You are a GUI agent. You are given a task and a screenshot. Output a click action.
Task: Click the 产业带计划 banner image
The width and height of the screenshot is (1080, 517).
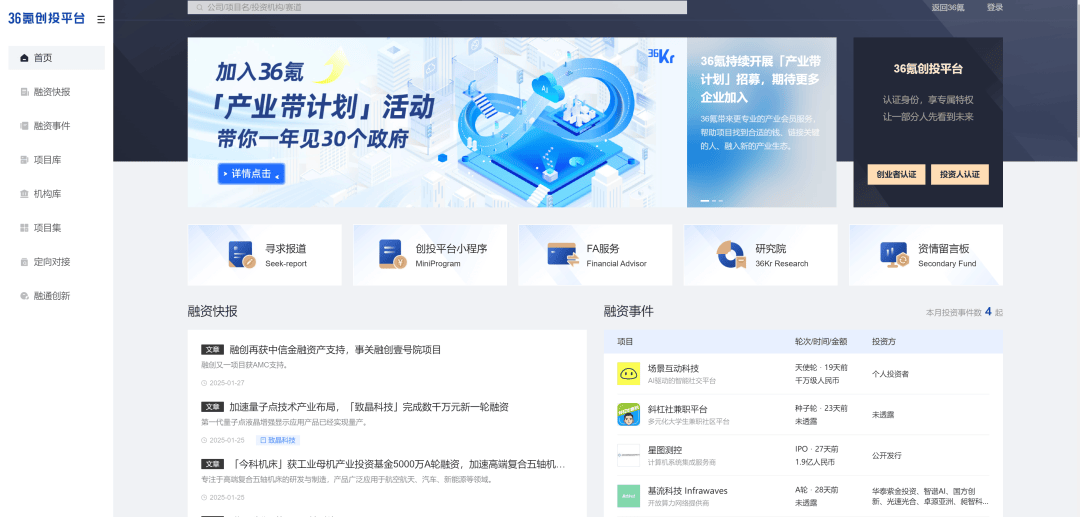point(437,123)
